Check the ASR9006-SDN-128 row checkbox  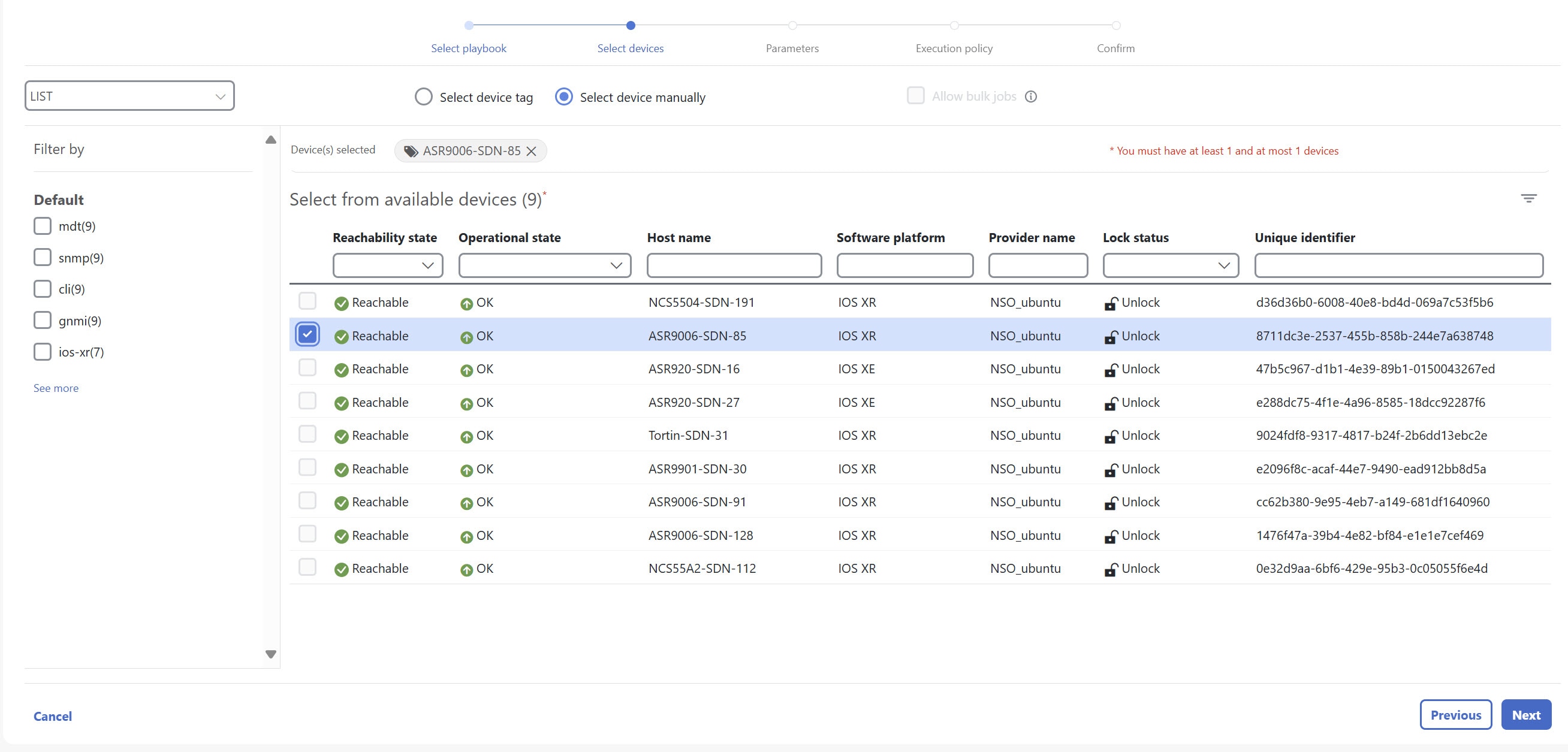click(x=307, y=533)
